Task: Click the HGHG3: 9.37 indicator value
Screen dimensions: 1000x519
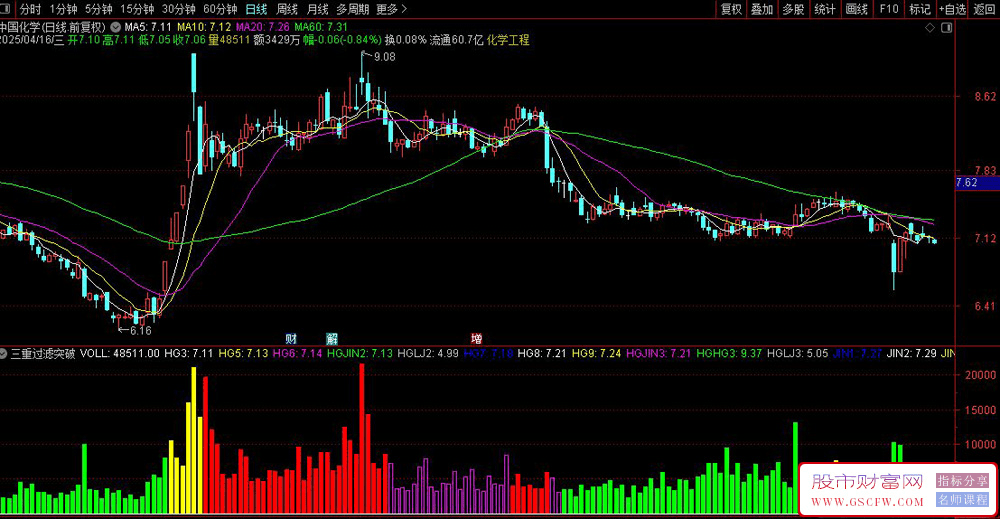Action: (729, 353)
